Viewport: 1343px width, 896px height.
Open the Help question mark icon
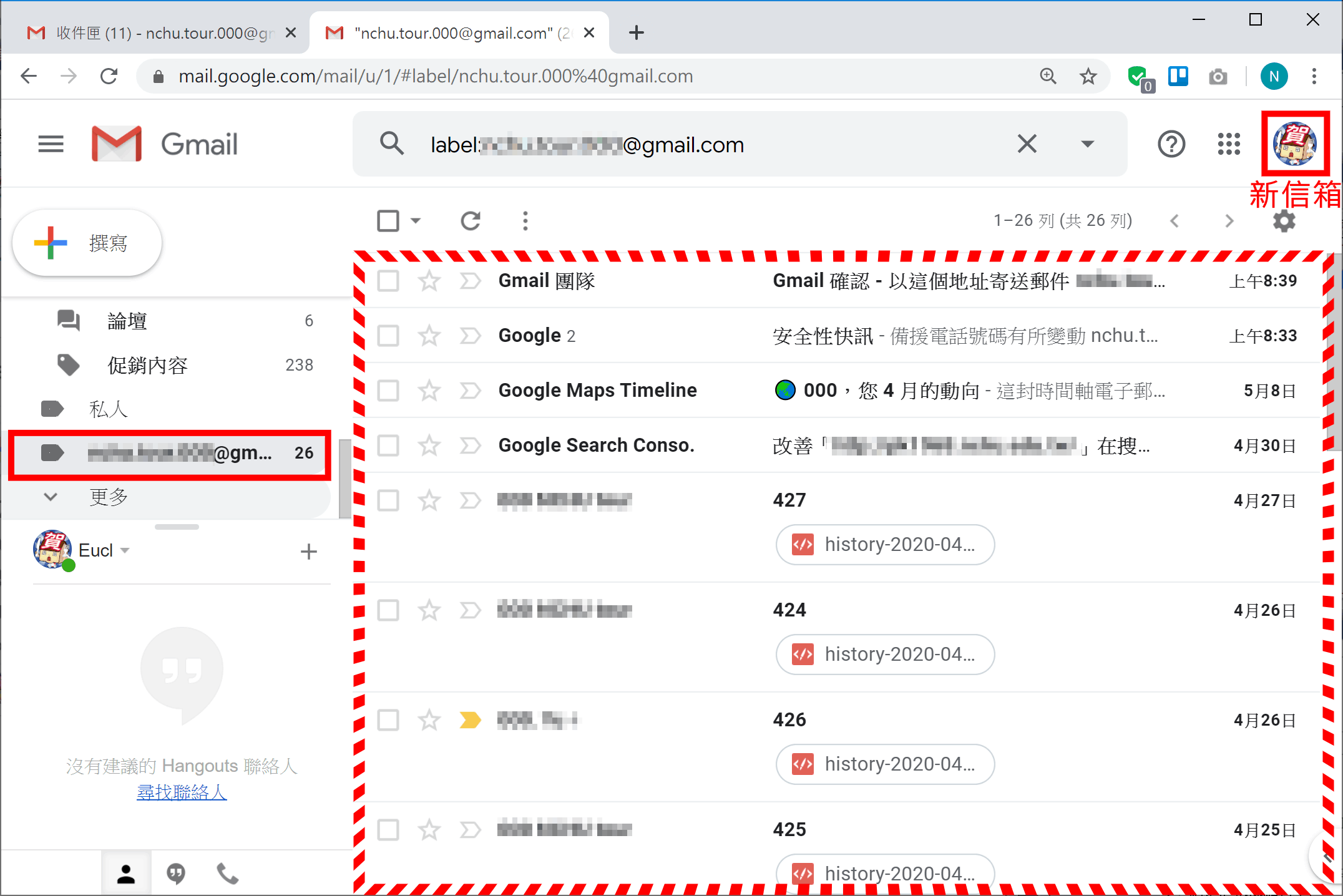tap(1171, 144)
